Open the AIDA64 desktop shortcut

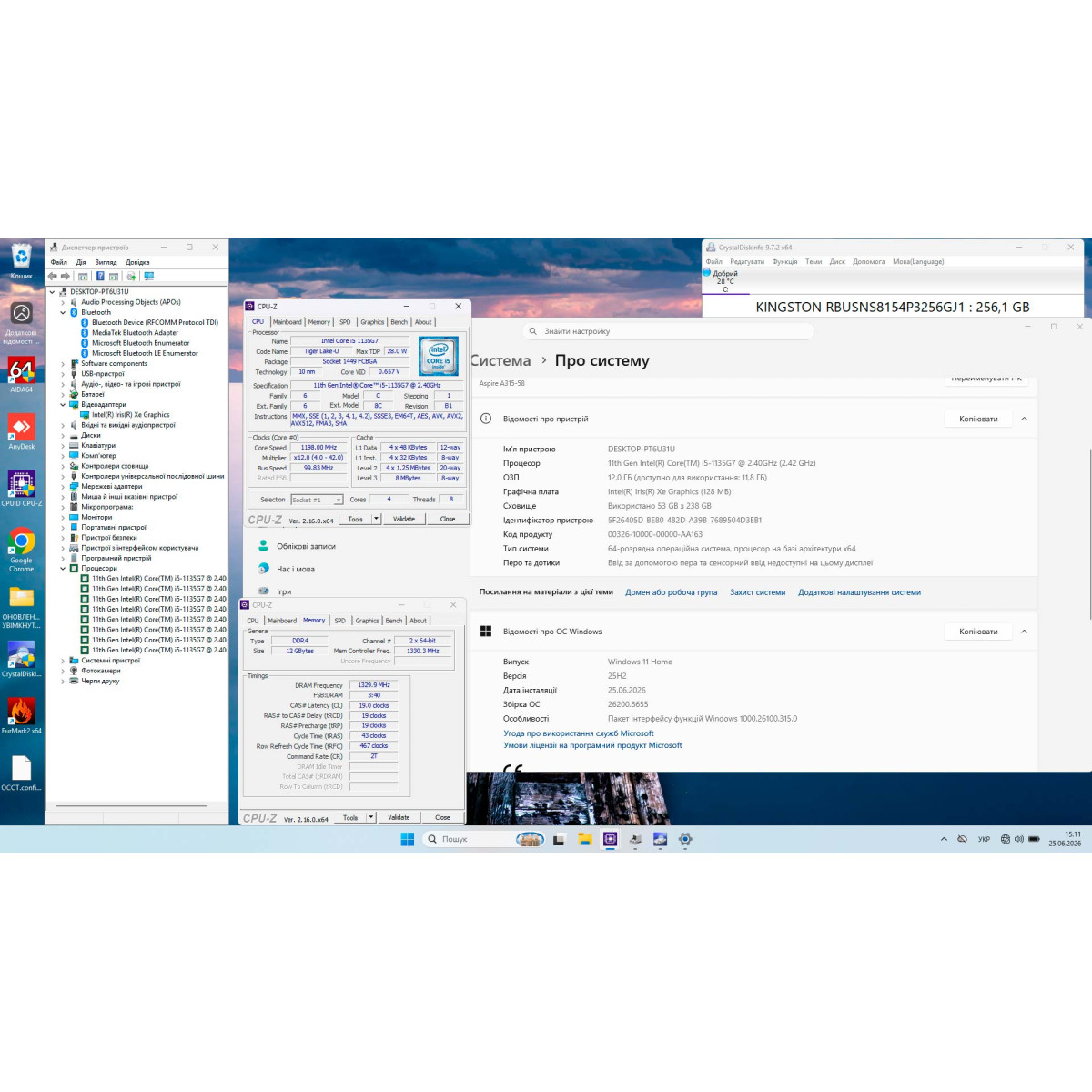click(21, 374)
